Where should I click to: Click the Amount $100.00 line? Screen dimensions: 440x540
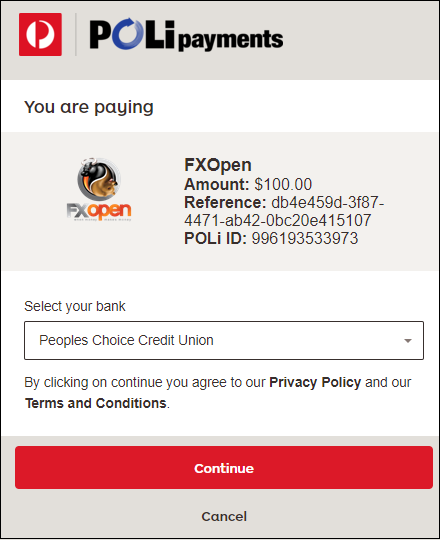coord(248,184)
